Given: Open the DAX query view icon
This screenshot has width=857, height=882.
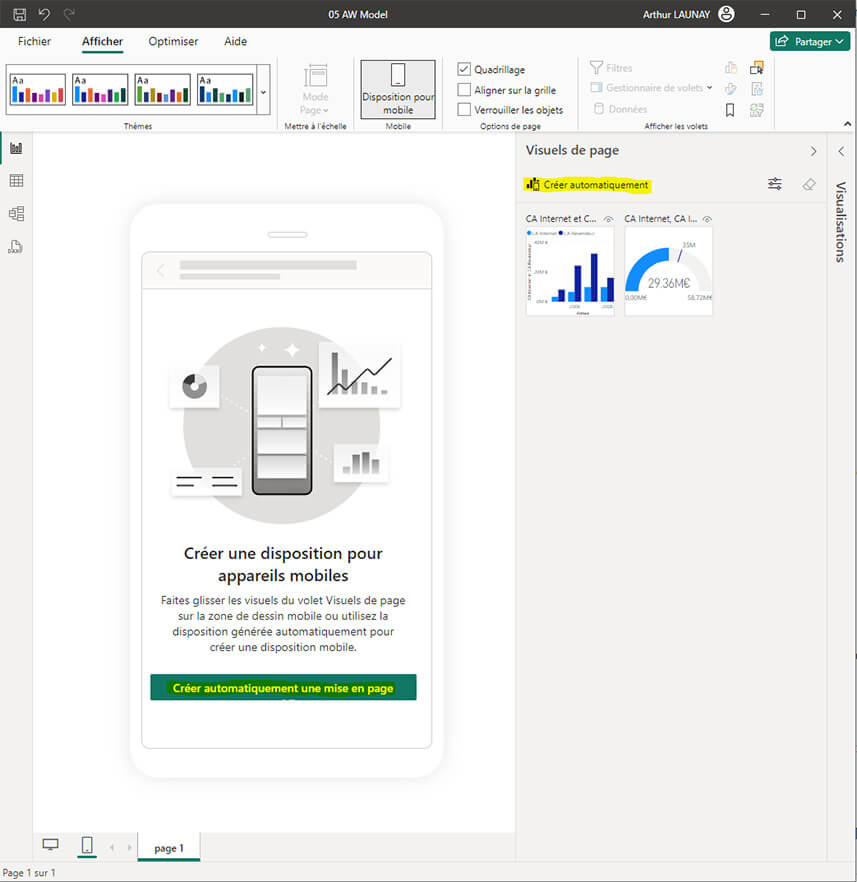Looking at the screenshot, I should coord(15,247).
